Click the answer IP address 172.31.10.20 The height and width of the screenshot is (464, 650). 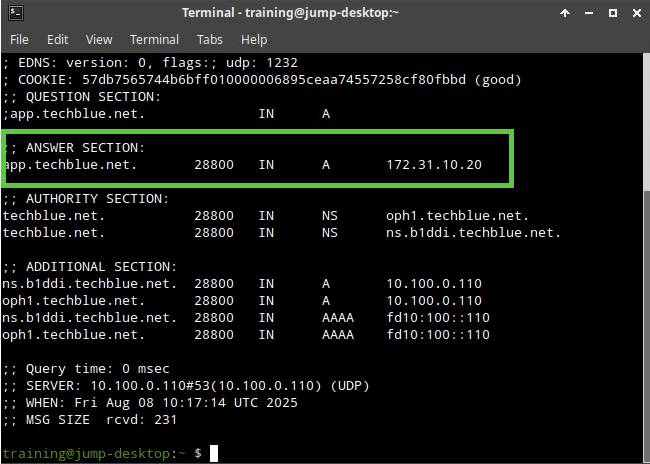433,163
